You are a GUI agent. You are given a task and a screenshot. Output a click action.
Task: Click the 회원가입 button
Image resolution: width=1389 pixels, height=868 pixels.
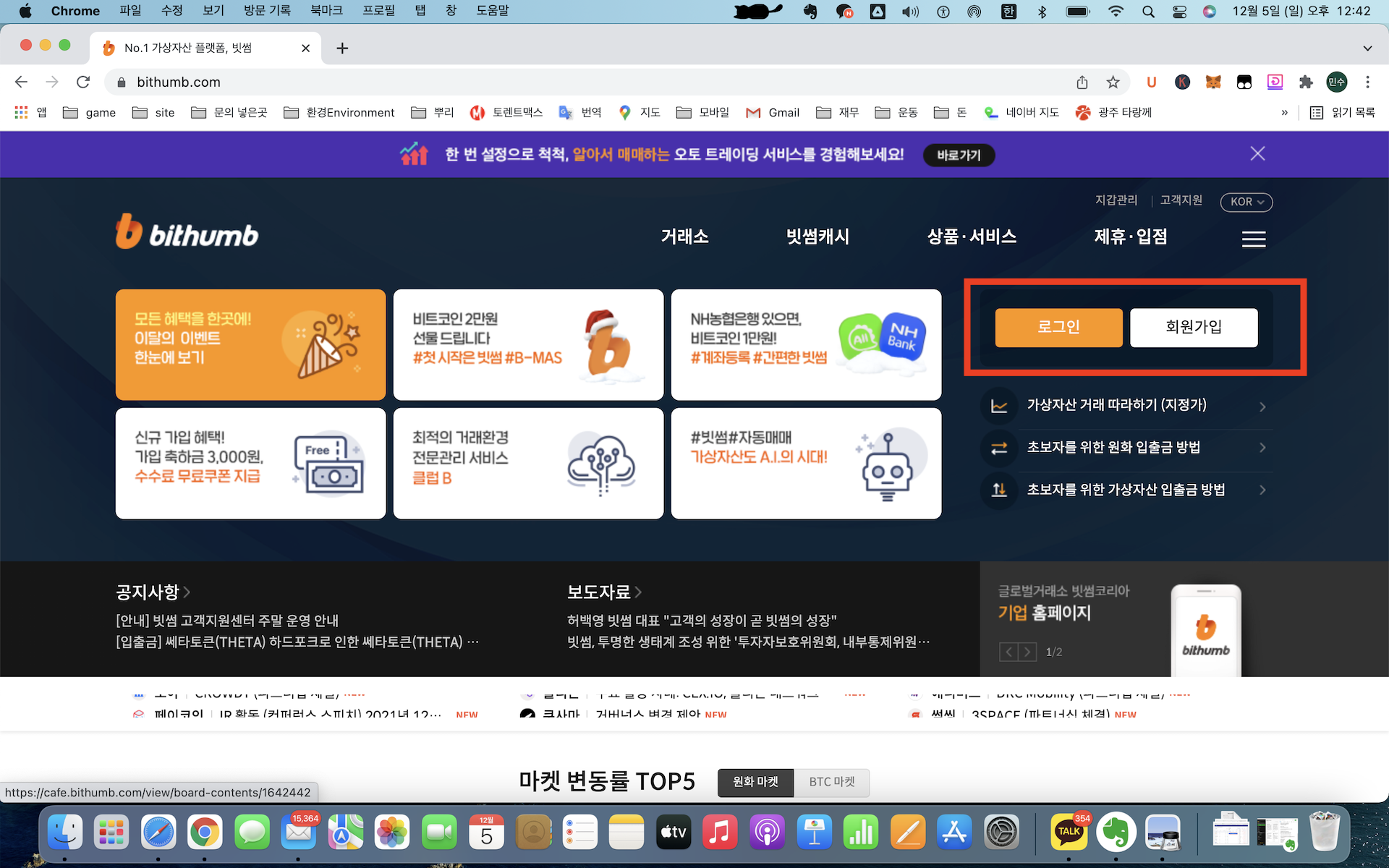point(1194,327)
